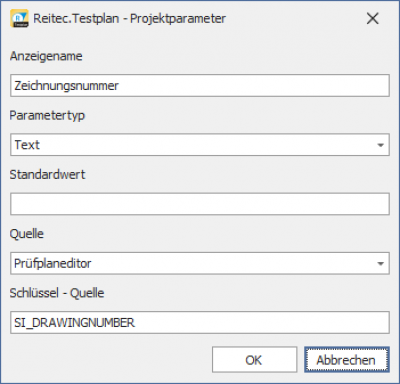Focus the empty Standardwert input field
This screenshot has width=400, height=384.
[x=200, y=204]
